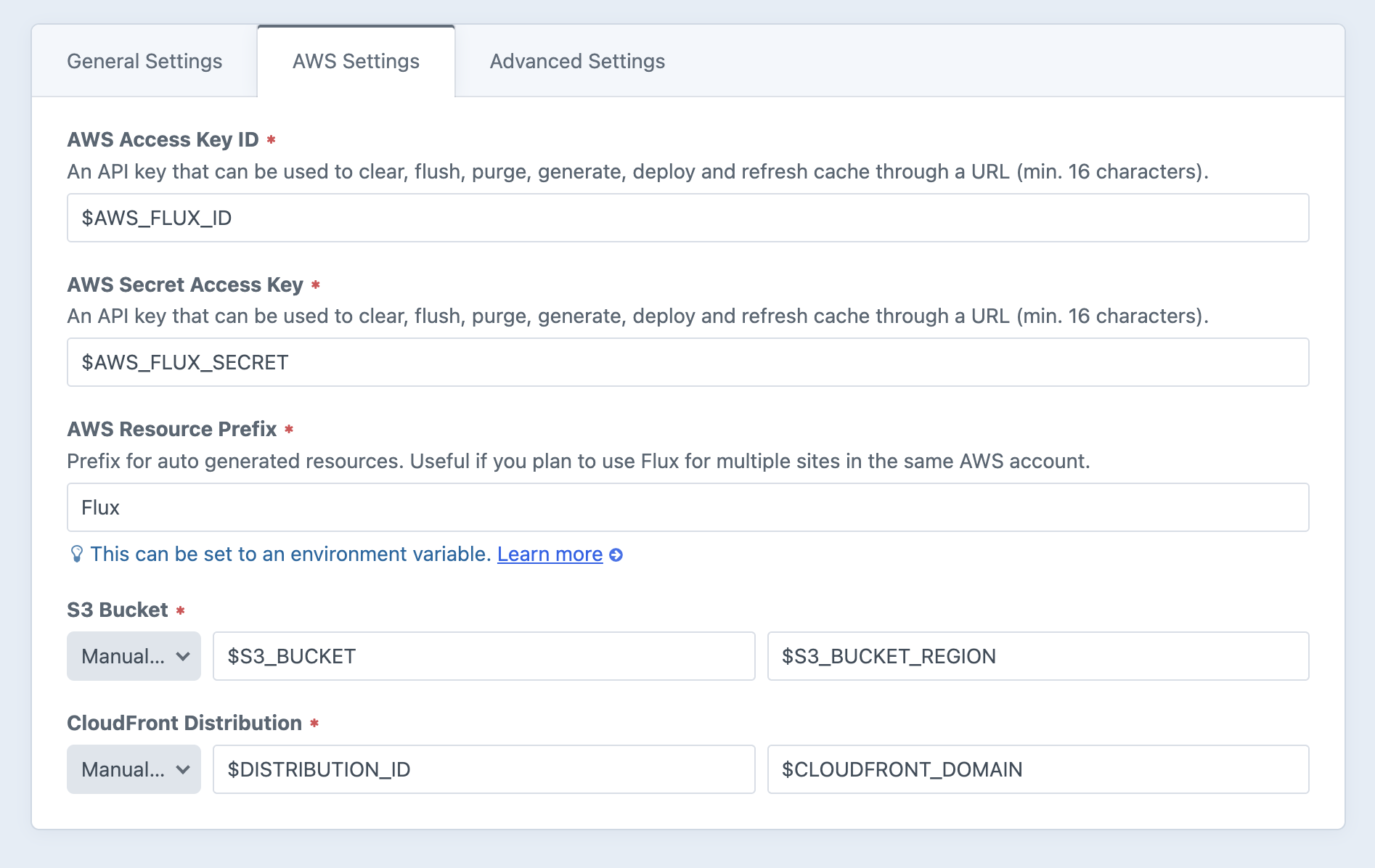The width and height of the screenshot is (1375, 868).
Task: Click the red asterisk beside AWS Resource Prefix
Action: point(287,429)
